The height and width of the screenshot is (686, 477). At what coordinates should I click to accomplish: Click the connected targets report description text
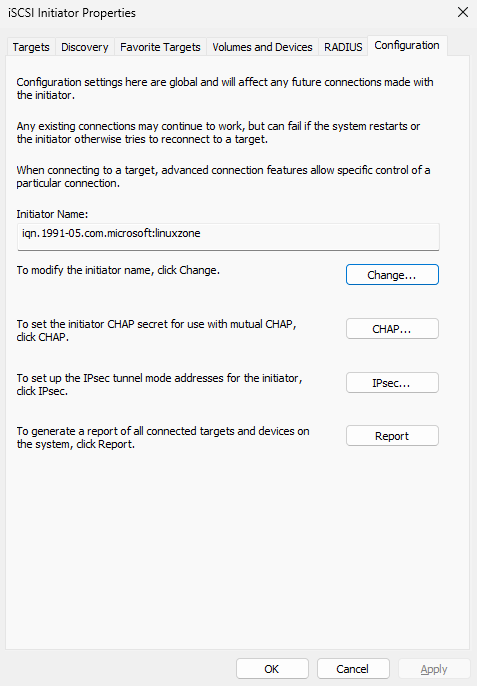[163, 438]
